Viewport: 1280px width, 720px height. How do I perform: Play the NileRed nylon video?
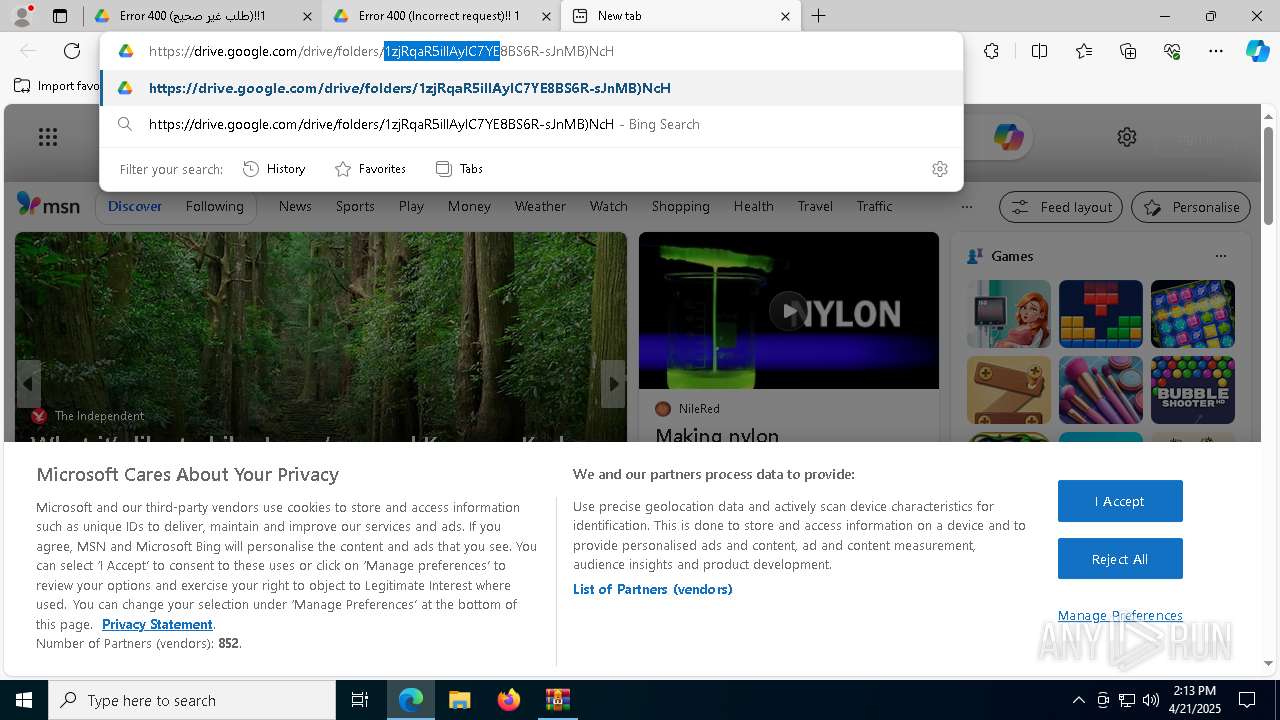coord(789,311)
